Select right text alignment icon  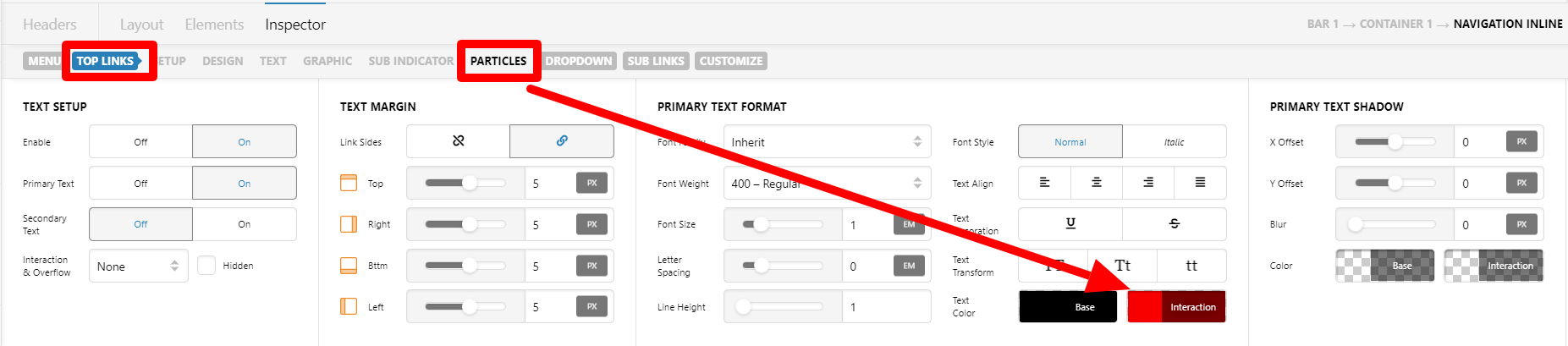point(1148,183)
